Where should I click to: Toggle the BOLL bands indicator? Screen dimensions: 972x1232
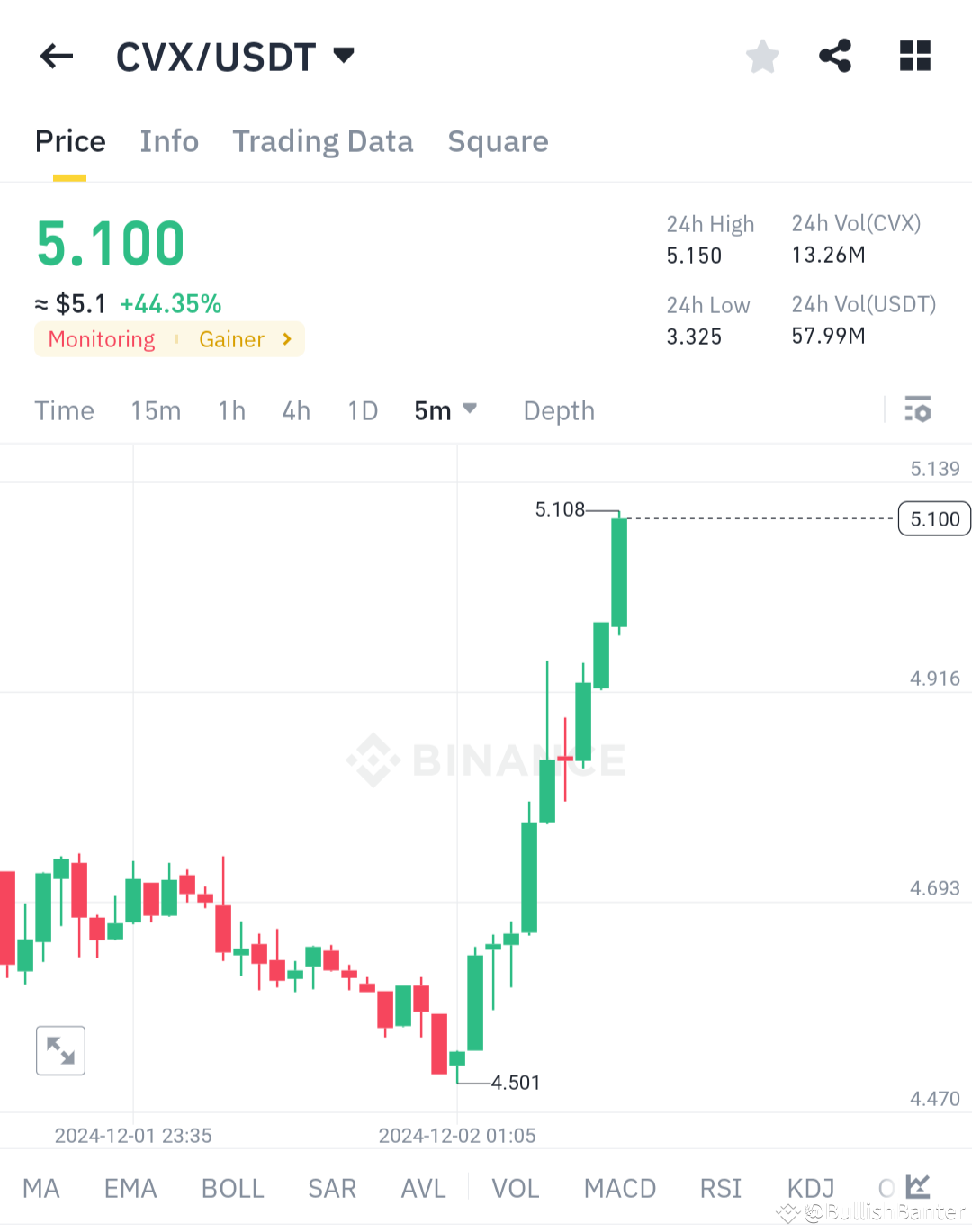click(232, 1188)
